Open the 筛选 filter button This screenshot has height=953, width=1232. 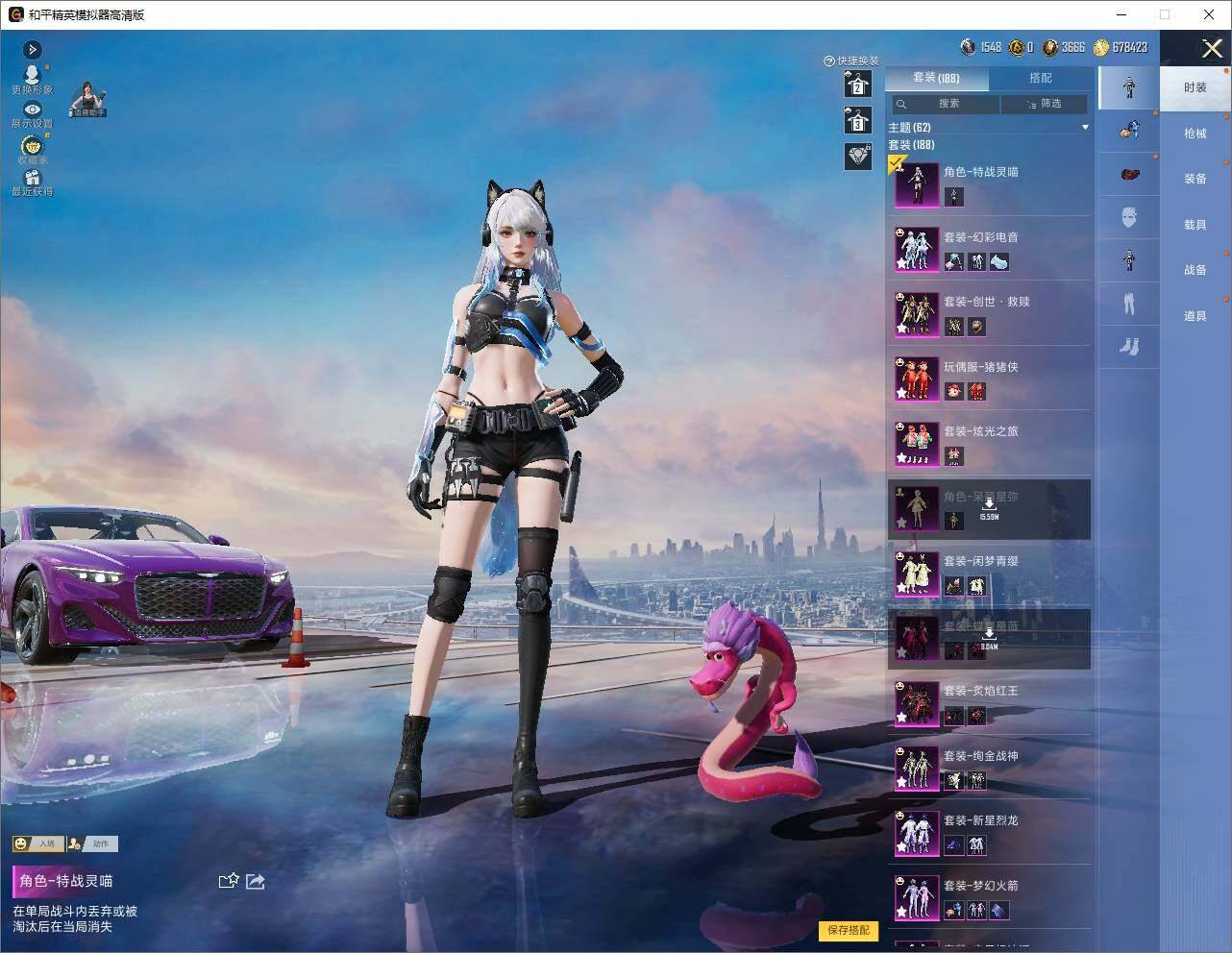pyautogui.click(x=1045, y=104)
